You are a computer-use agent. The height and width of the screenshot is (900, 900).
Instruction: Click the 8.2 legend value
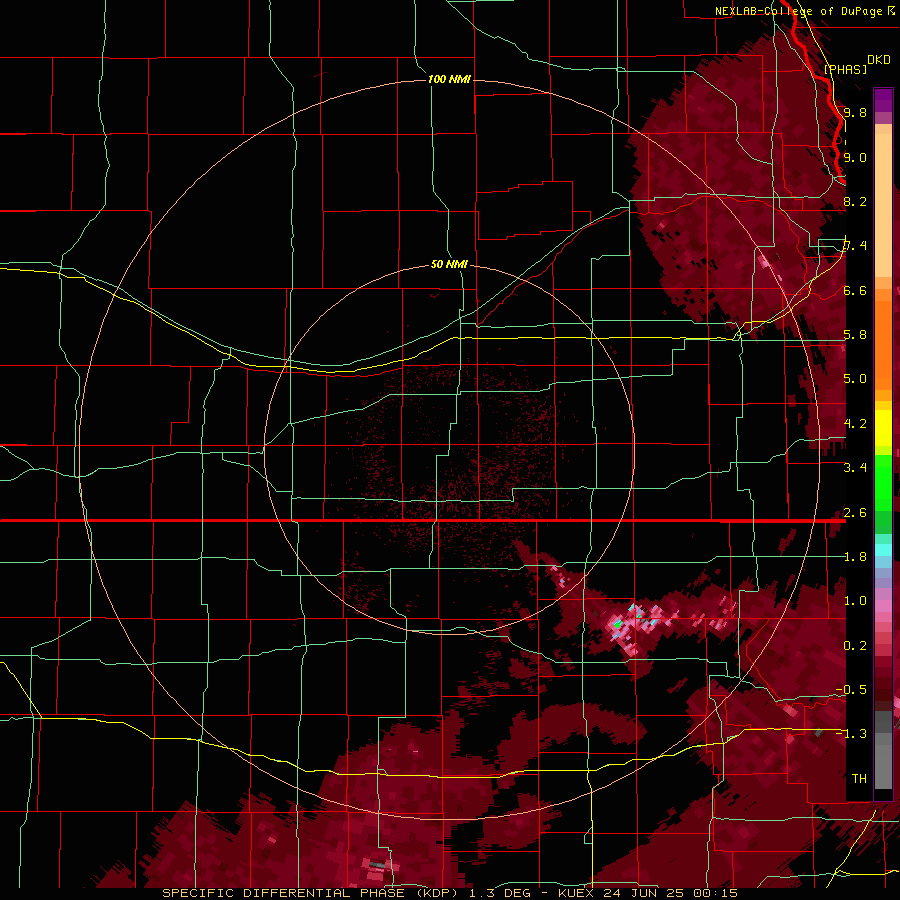855,201
